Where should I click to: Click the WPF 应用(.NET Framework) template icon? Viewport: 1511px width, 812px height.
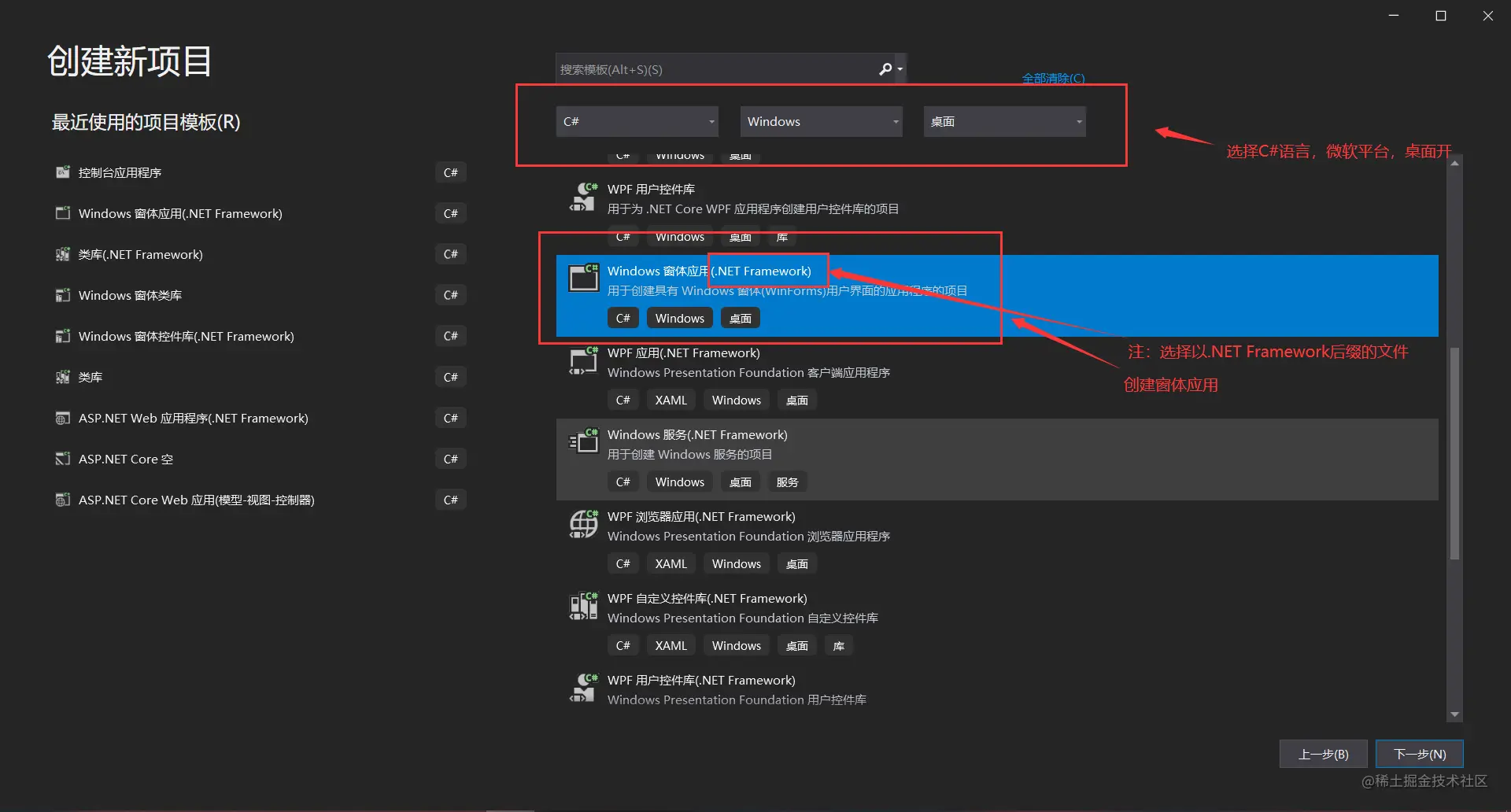click(x=583, y=360)
